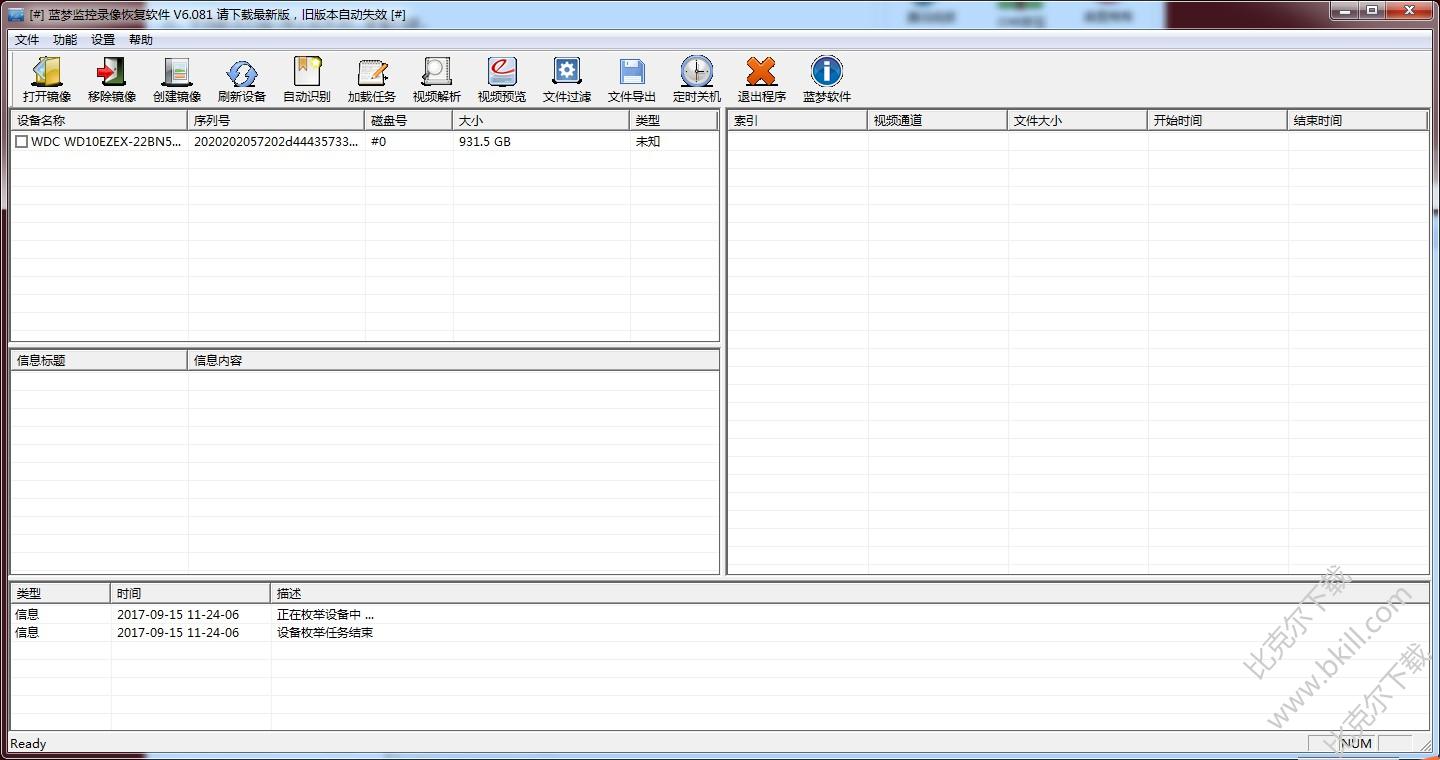This screenshot has width=1440, height=760.
Task: Open the 文件 (File) menu
Action: click(x=27, y=40)
